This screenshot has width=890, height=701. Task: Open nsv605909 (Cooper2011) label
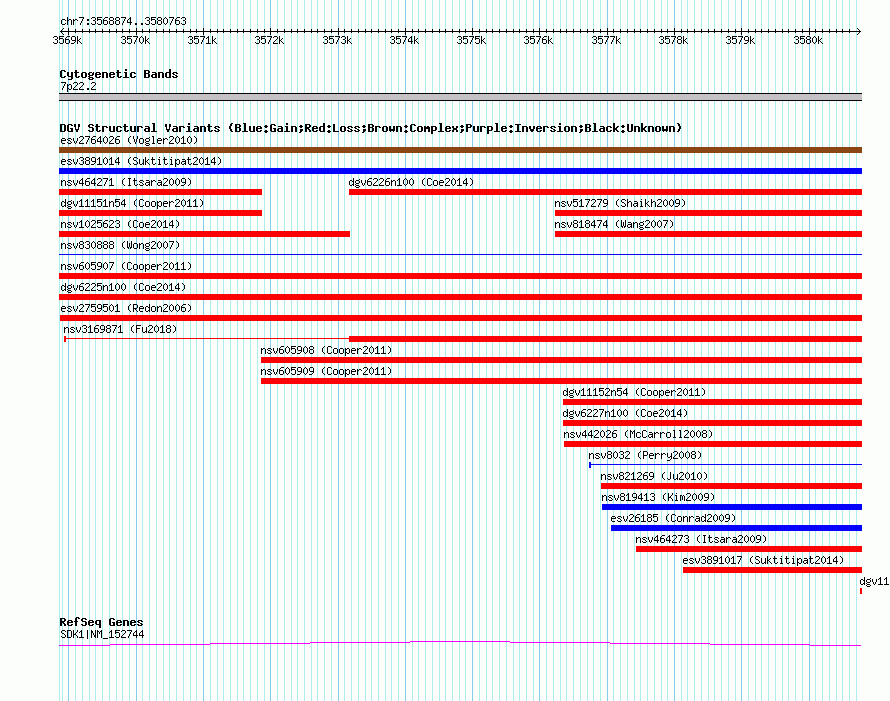coord(326,371)
